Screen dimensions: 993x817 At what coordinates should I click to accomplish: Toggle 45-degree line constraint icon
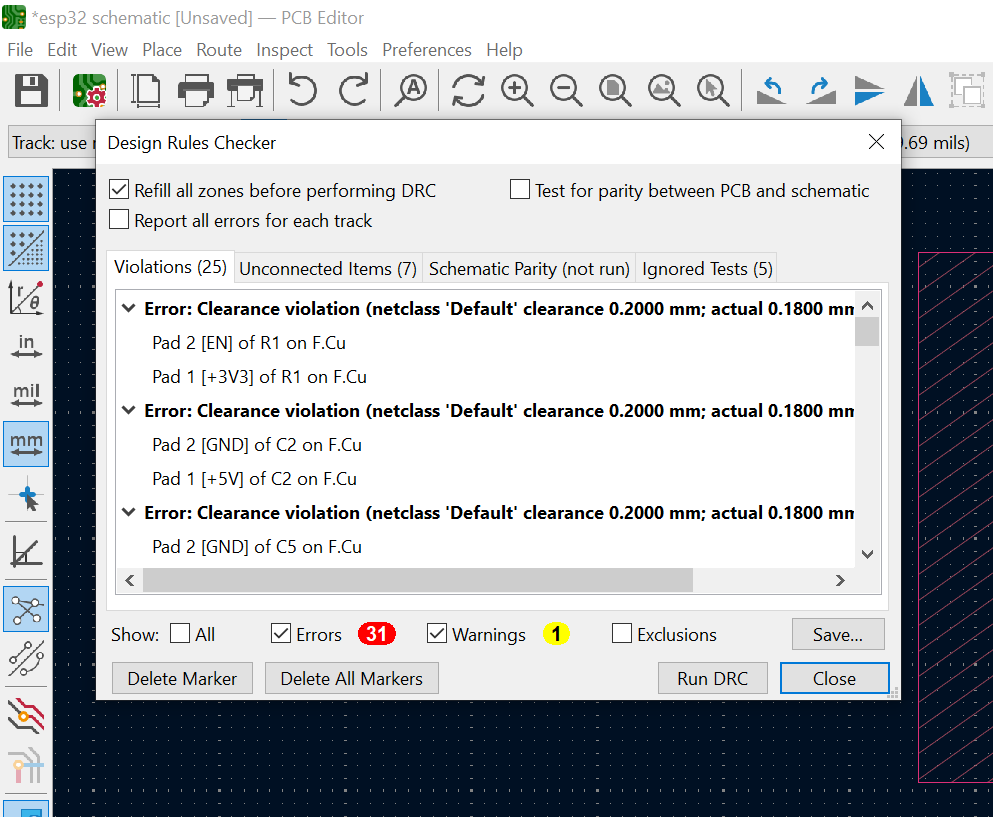point(26,551)
